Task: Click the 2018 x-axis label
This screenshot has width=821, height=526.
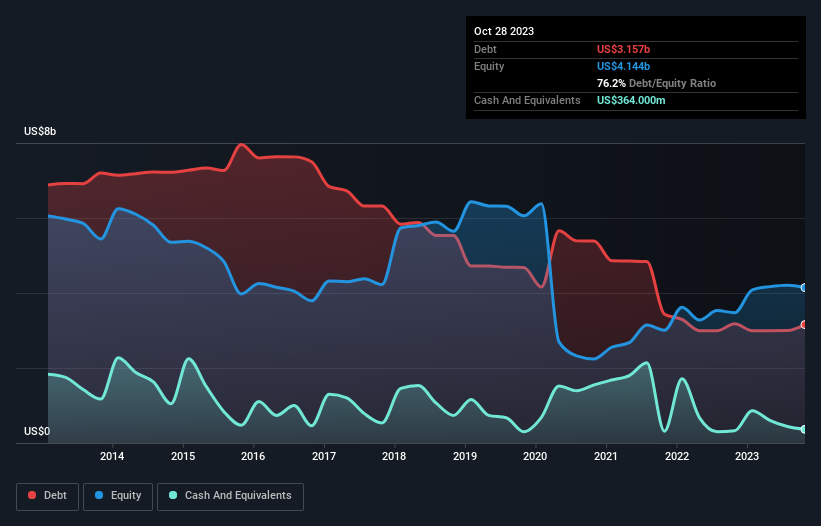Action: [x=394, y=456]
